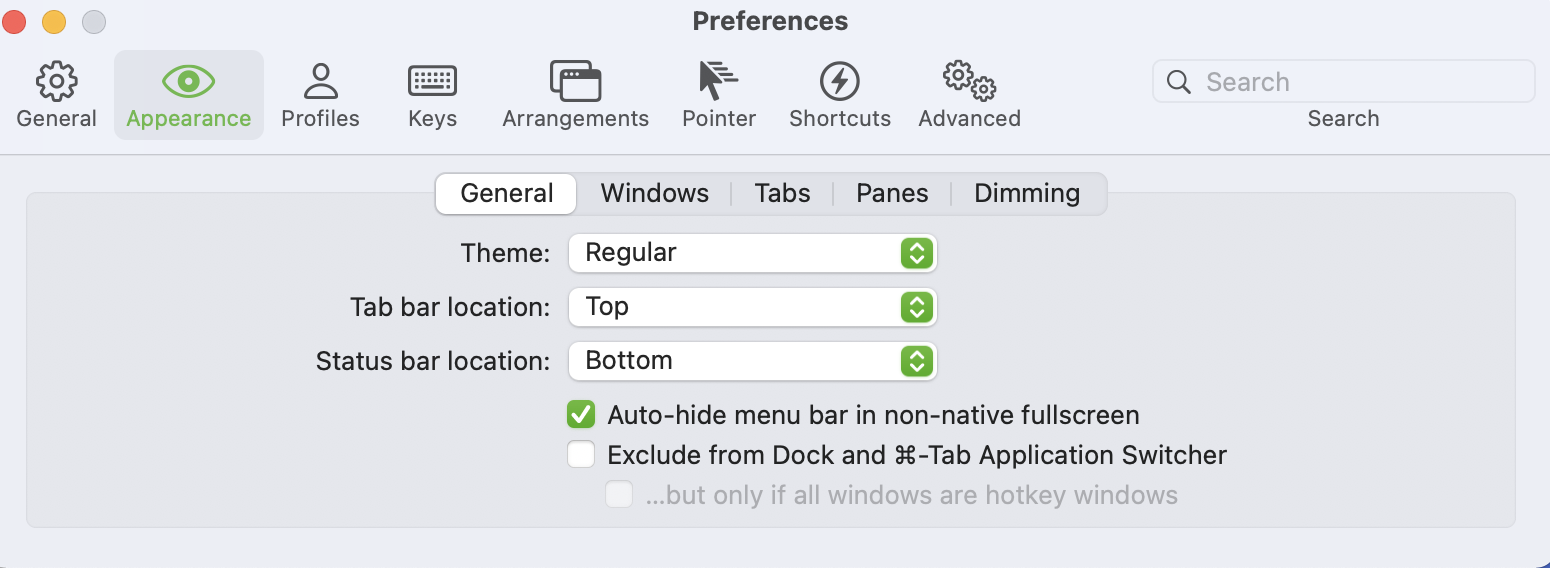The height and width of the screenshot is (568, 1550).
Task: Open the Arrangements windows icon
Action: tap(575, 82)
